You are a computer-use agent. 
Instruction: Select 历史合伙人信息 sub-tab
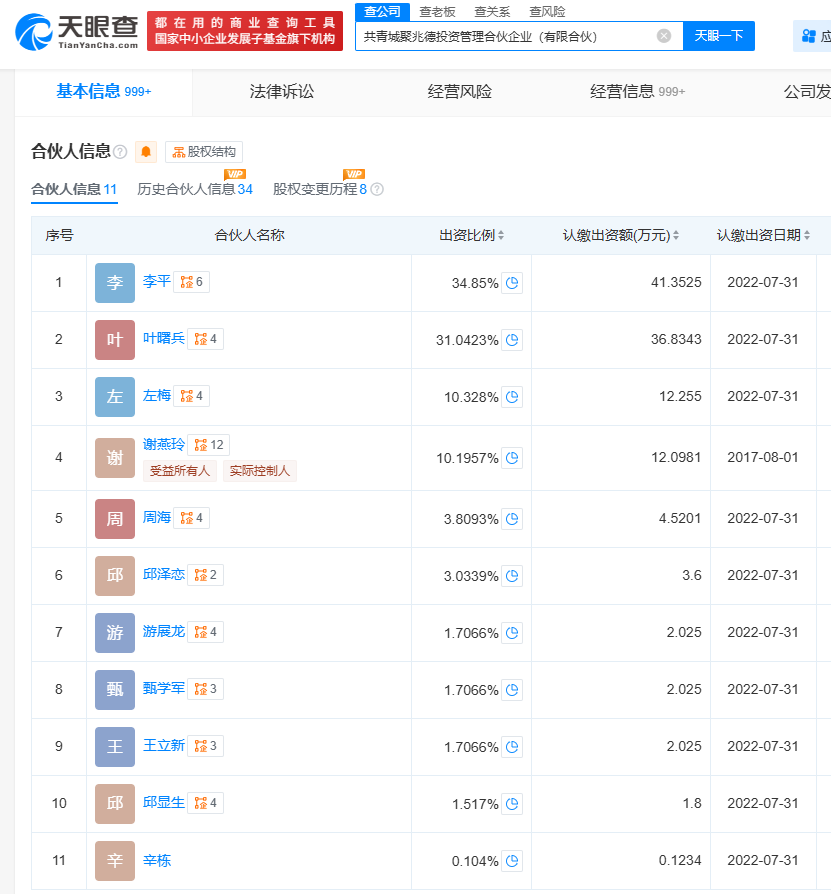click(x=194, y=189)
